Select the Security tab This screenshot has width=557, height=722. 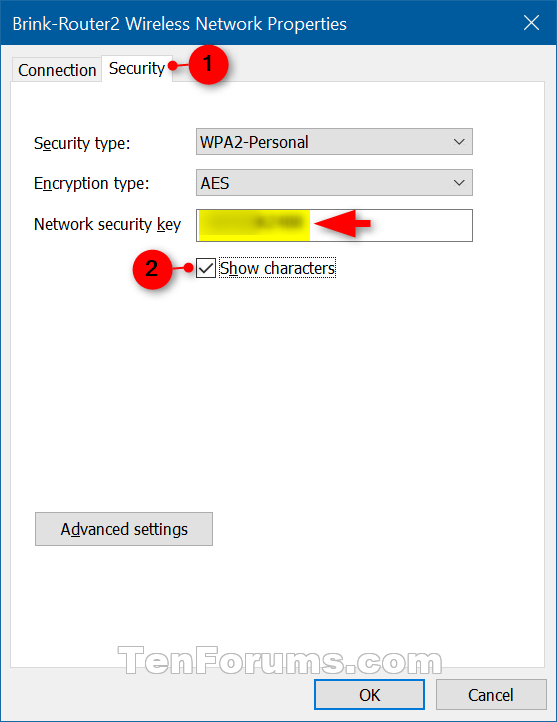[137, 69]
